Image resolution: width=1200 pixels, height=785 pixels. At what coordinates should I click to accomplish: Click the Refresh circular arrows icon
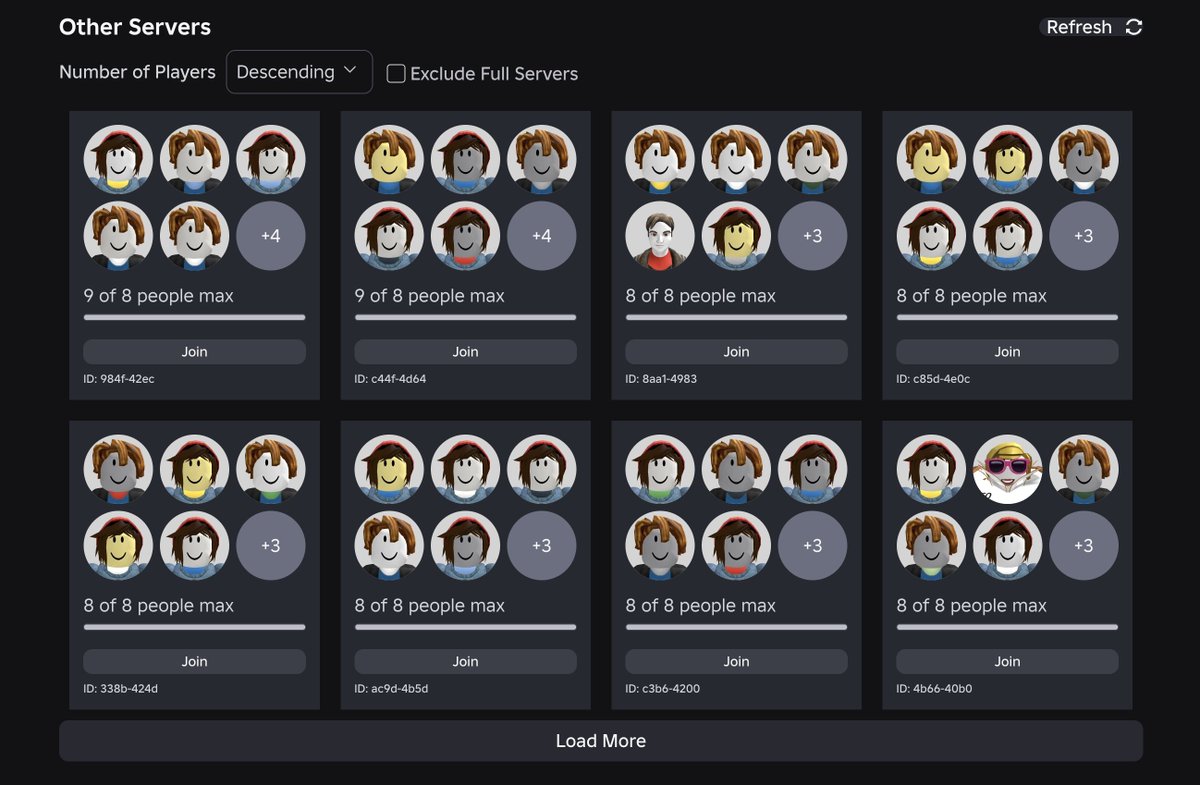tap(1134, 27)
